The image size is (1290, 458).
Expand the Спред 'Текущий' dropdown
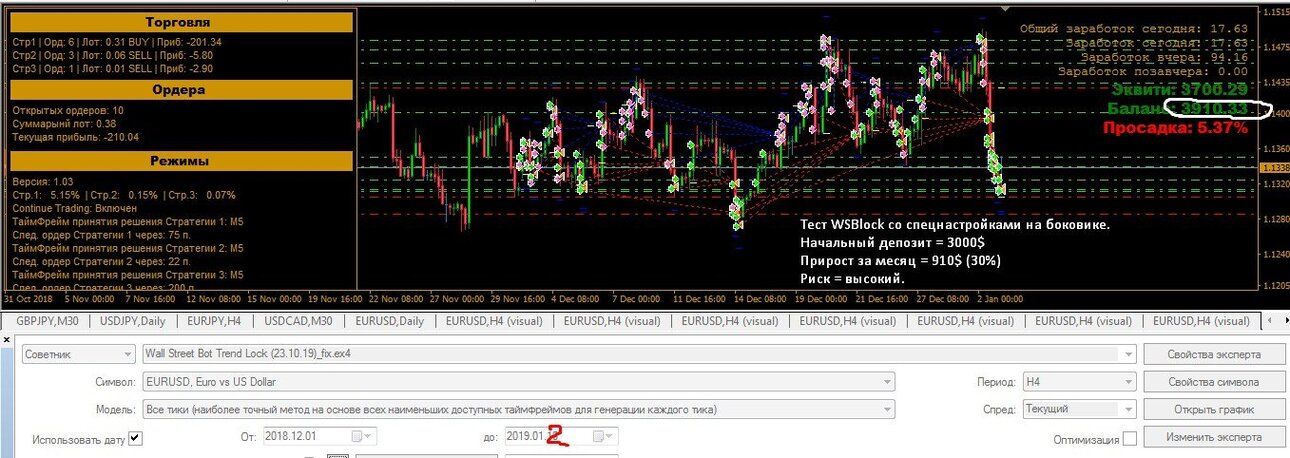[1129, 410]
